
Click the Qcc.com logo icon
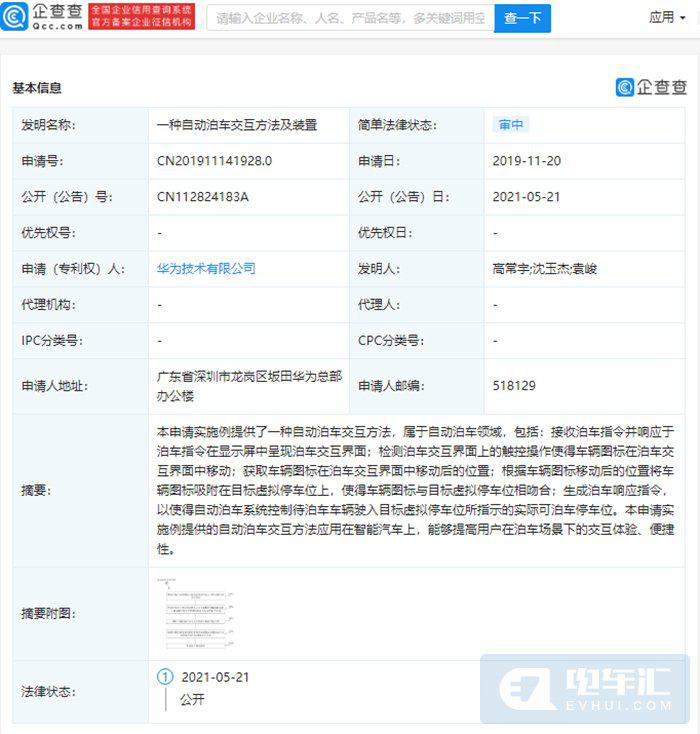tap(15, 16)
